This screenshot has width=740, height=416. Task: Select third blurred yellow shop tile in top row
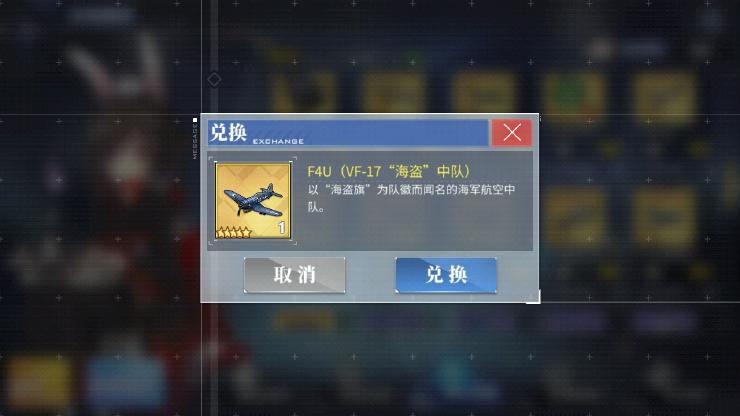pyautogui.click(x=484, y=93)
